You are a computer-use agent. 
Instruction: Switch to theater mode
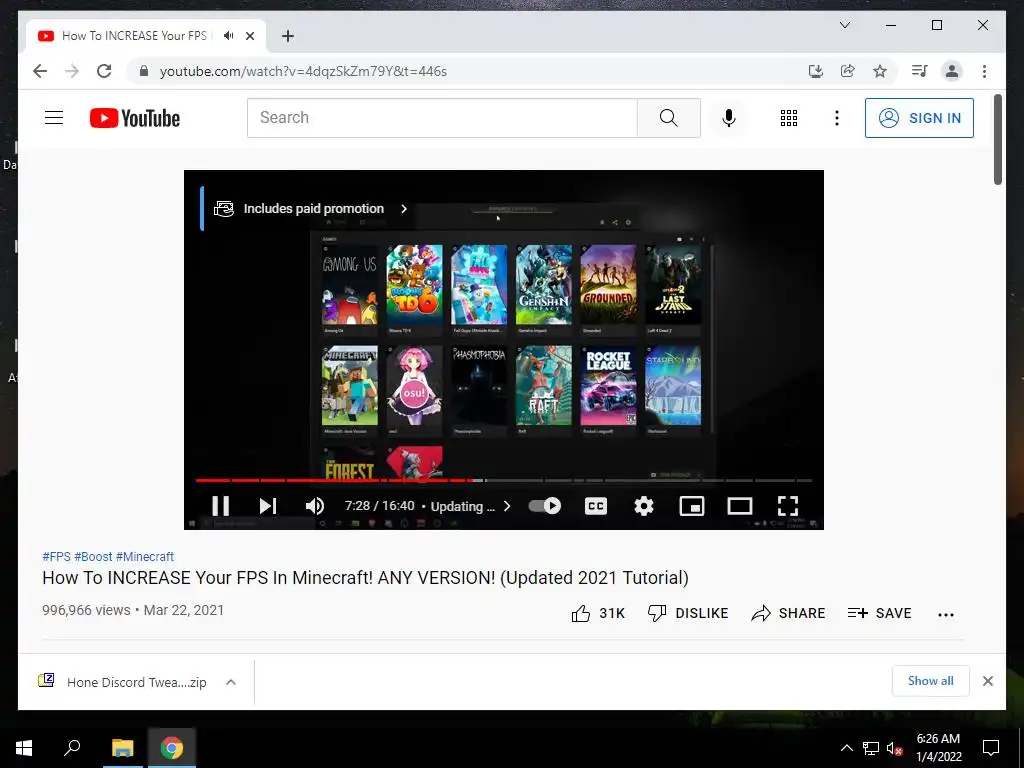[x=740, y=506]
